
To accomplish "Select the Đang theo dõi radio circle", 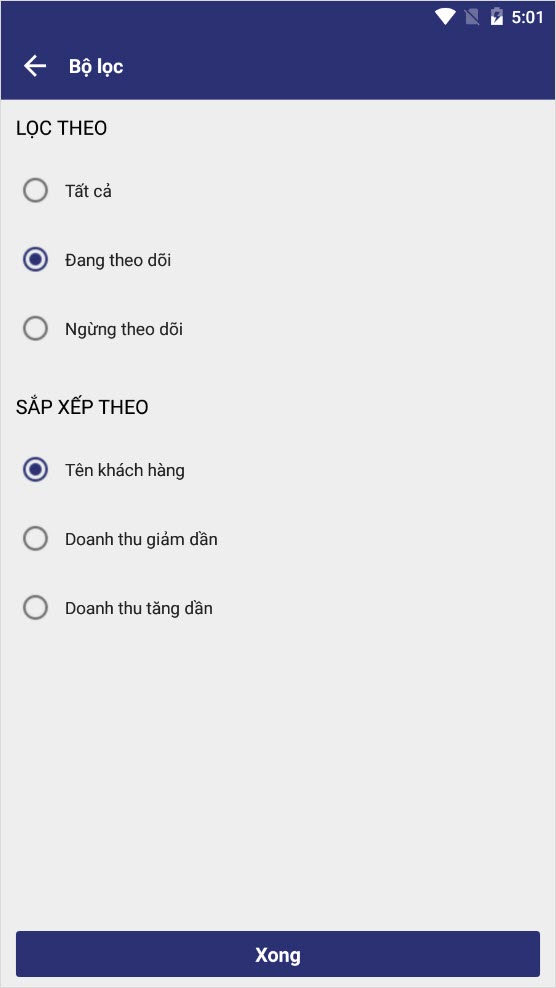I will (35, 260).
